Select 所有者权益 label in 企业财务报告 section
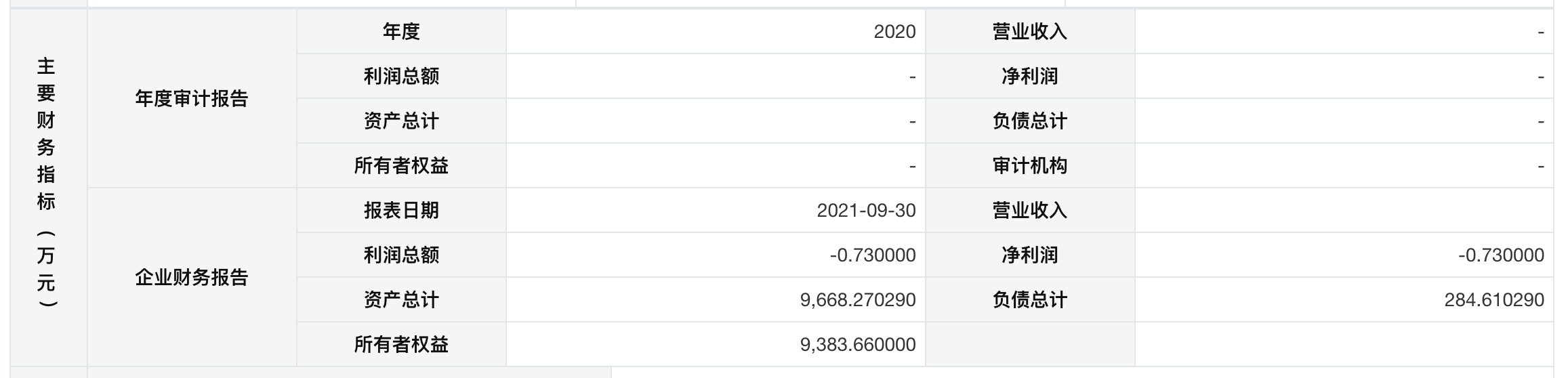This screenshot has width=1568, height=378. pyautogui.click(x=401, y=345)
